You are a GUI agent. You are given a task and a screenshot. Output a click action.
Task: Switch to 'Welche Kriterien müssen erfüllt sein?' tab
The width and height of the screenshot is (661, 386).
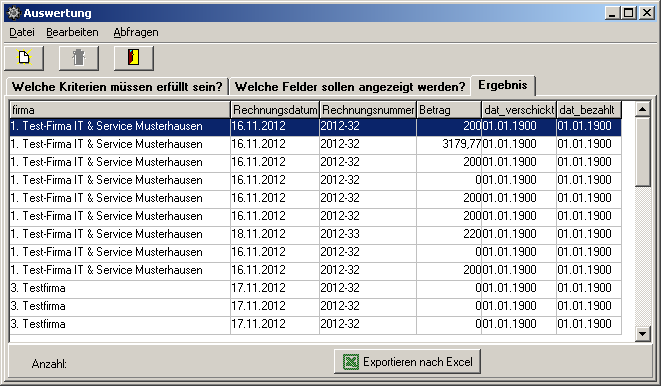tap(117, 87)
